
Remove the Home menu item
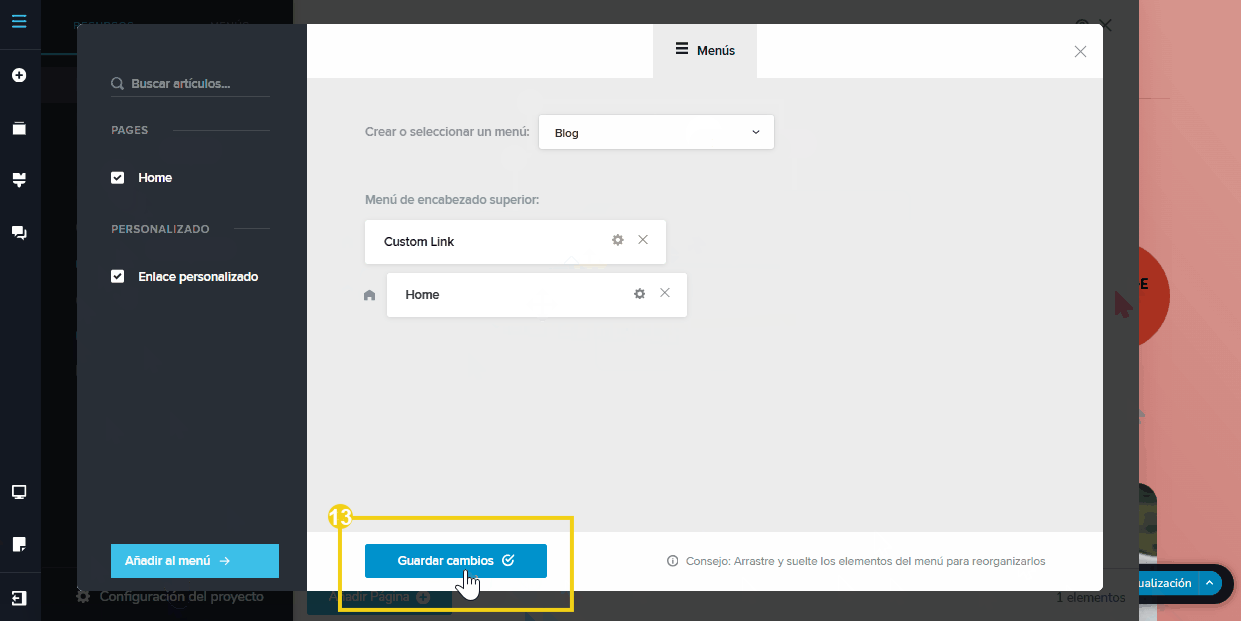click(665, 293)
